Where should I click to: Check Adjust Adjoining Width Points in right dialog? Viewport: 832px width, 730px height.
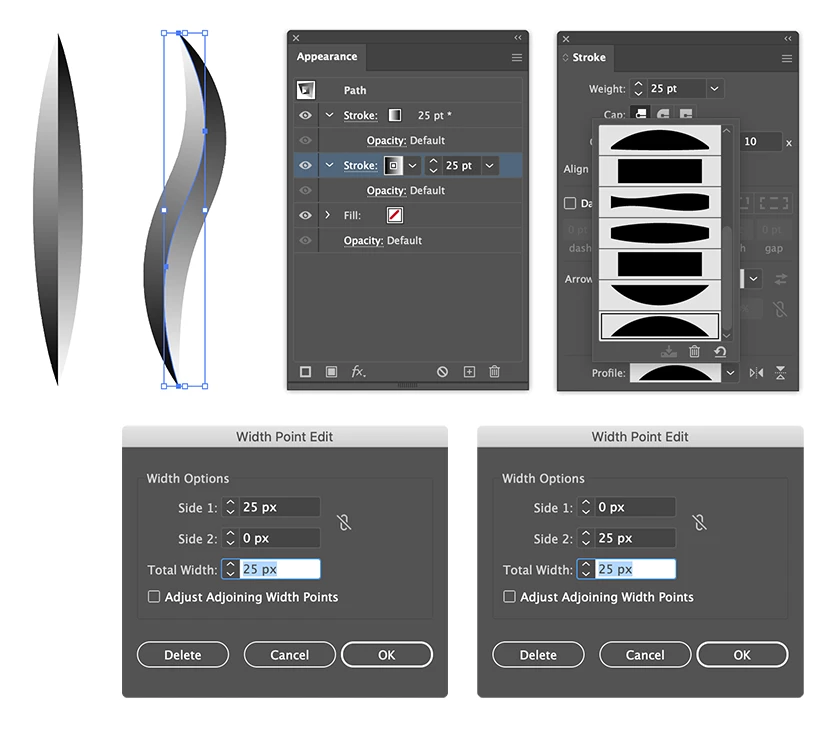coord(509,597)
